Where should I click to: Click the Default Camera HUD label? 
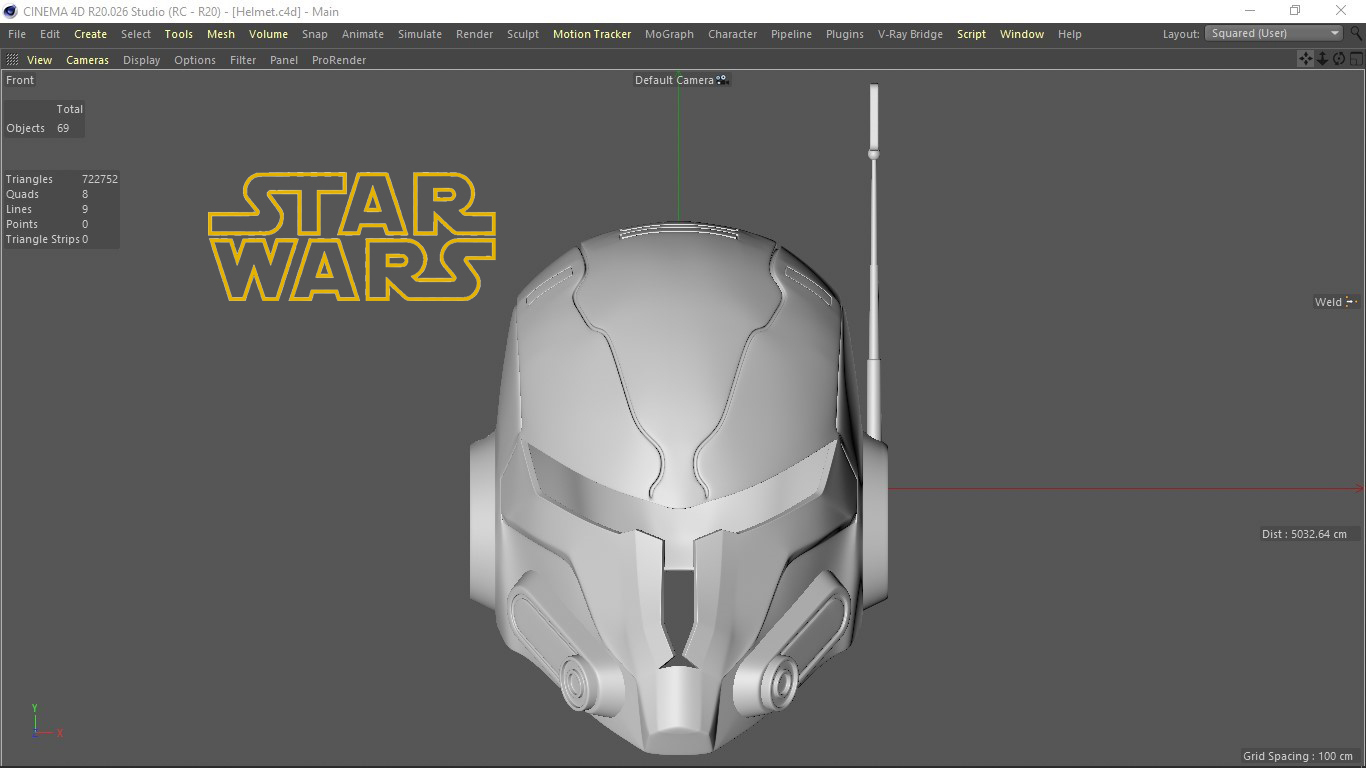tap(674, 80)
